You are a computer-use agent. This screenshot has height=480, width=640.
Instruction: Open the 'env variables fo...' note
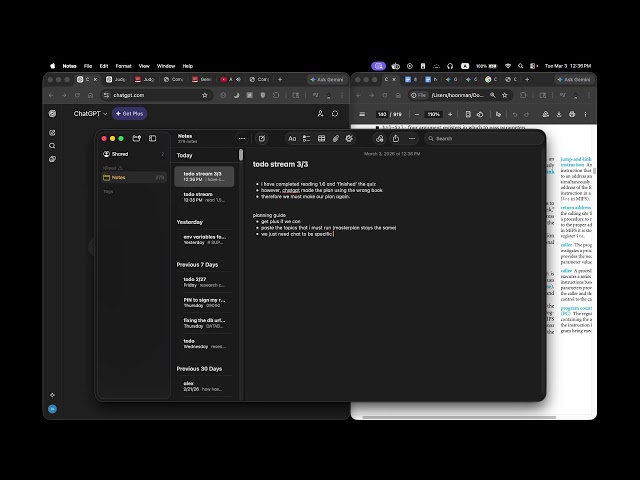point(204,240)
